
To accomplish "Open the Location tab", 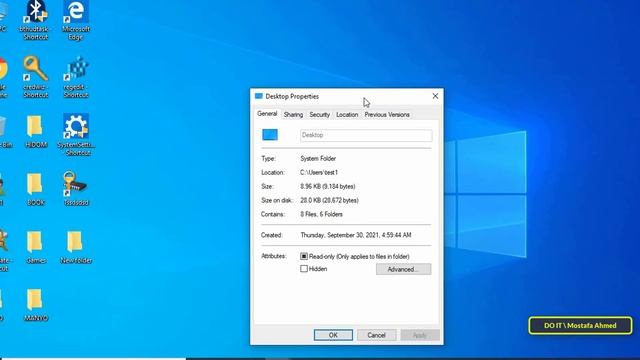I will point(347,115).
